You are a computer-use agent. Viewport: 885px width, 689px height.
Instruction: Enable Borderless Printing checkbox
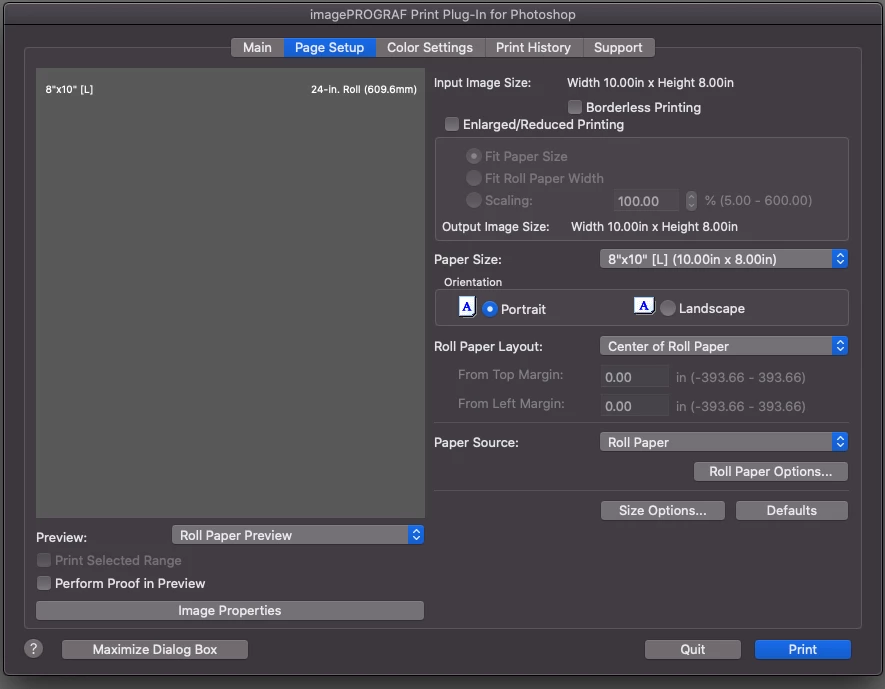click(575, 107)
